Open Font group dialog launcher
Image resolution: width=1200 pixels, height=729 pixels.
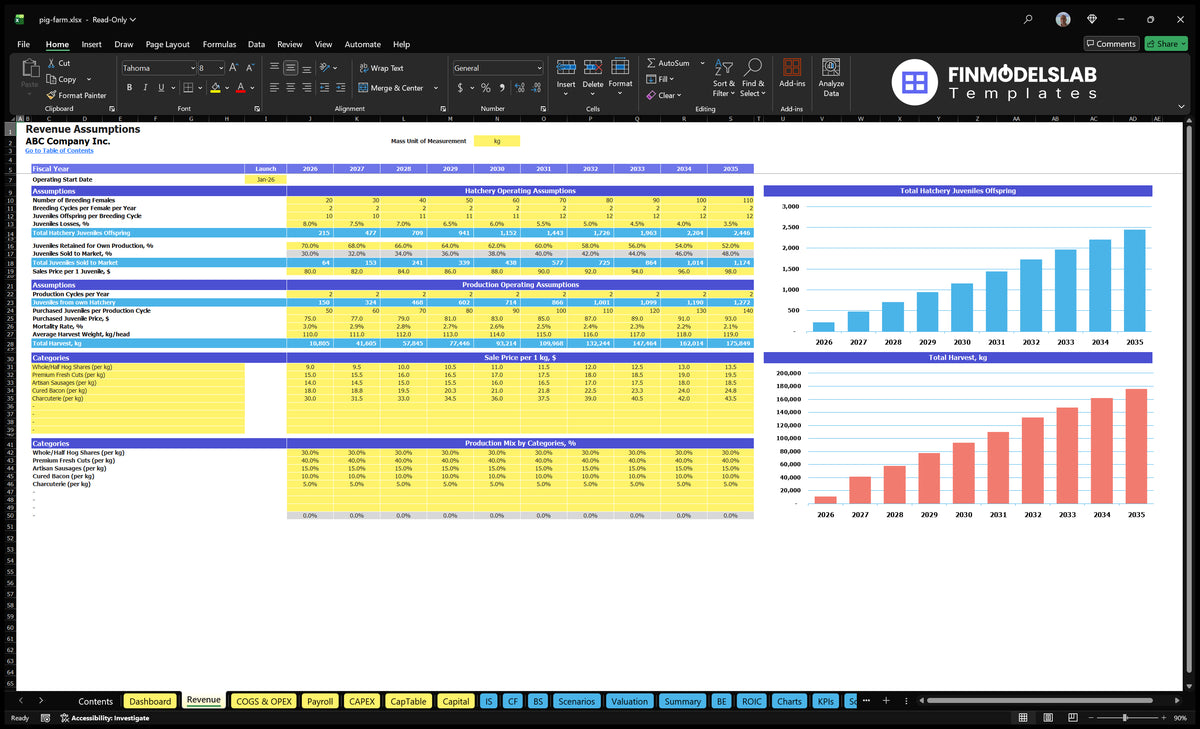[258, 108]
